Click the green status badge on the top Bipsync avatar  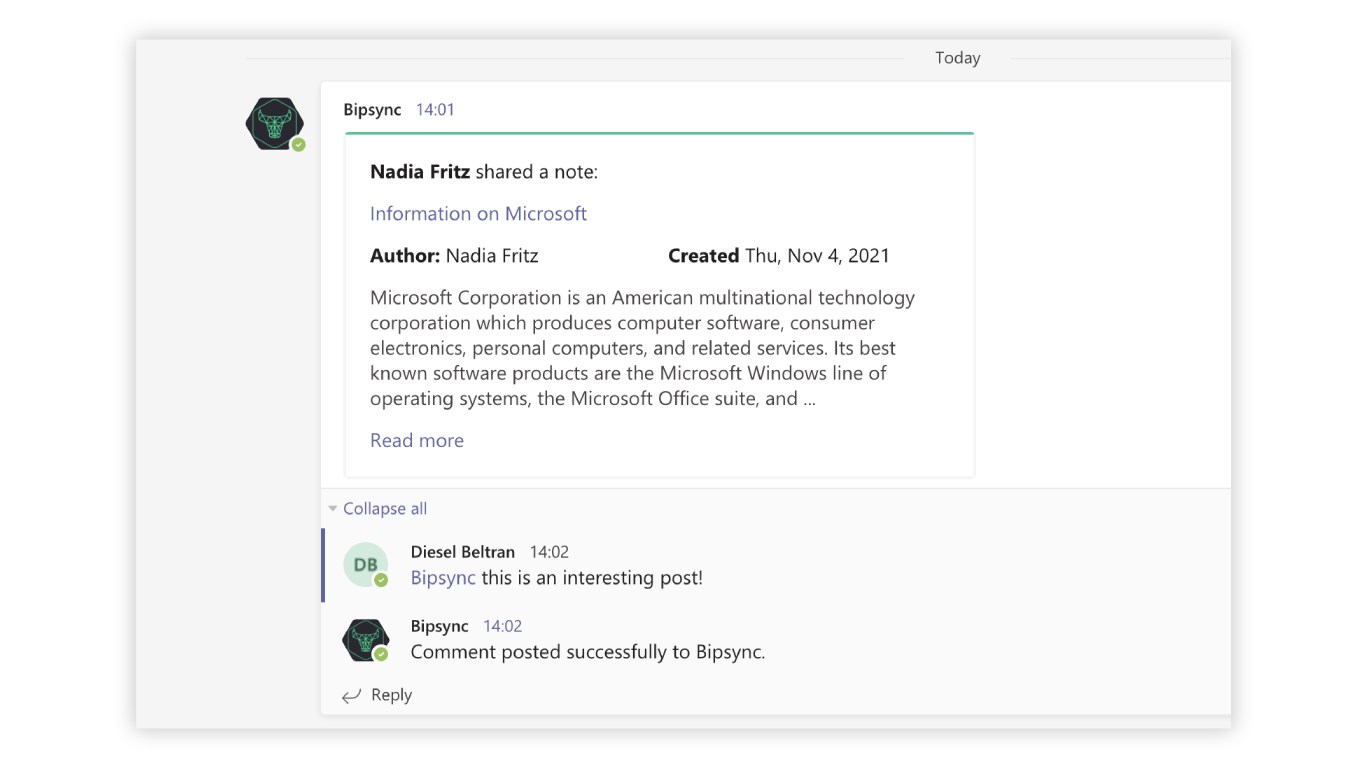coord(298,145)
